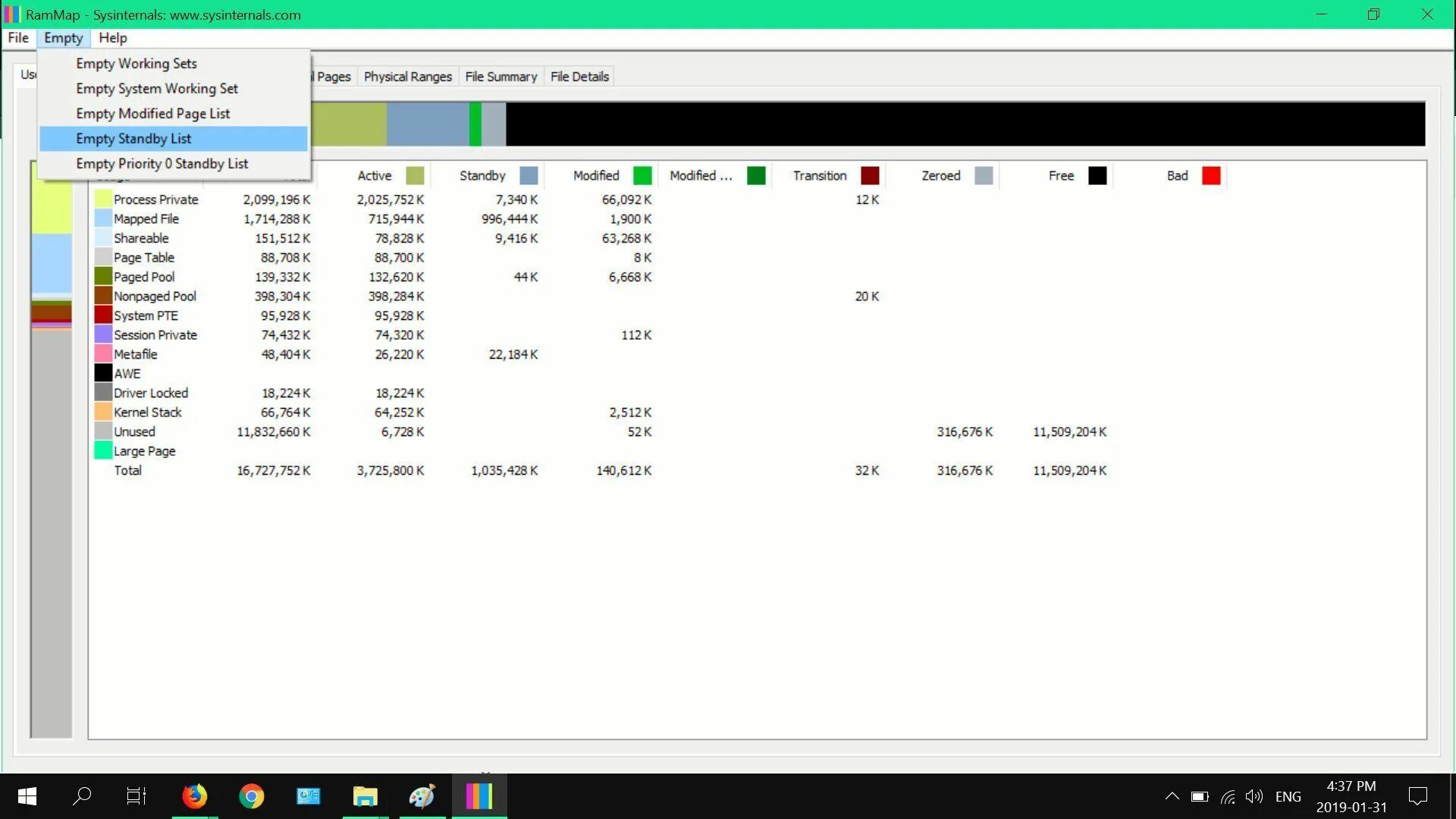Open Task View on taskbar
The image size is (1456, 819).
136,796
